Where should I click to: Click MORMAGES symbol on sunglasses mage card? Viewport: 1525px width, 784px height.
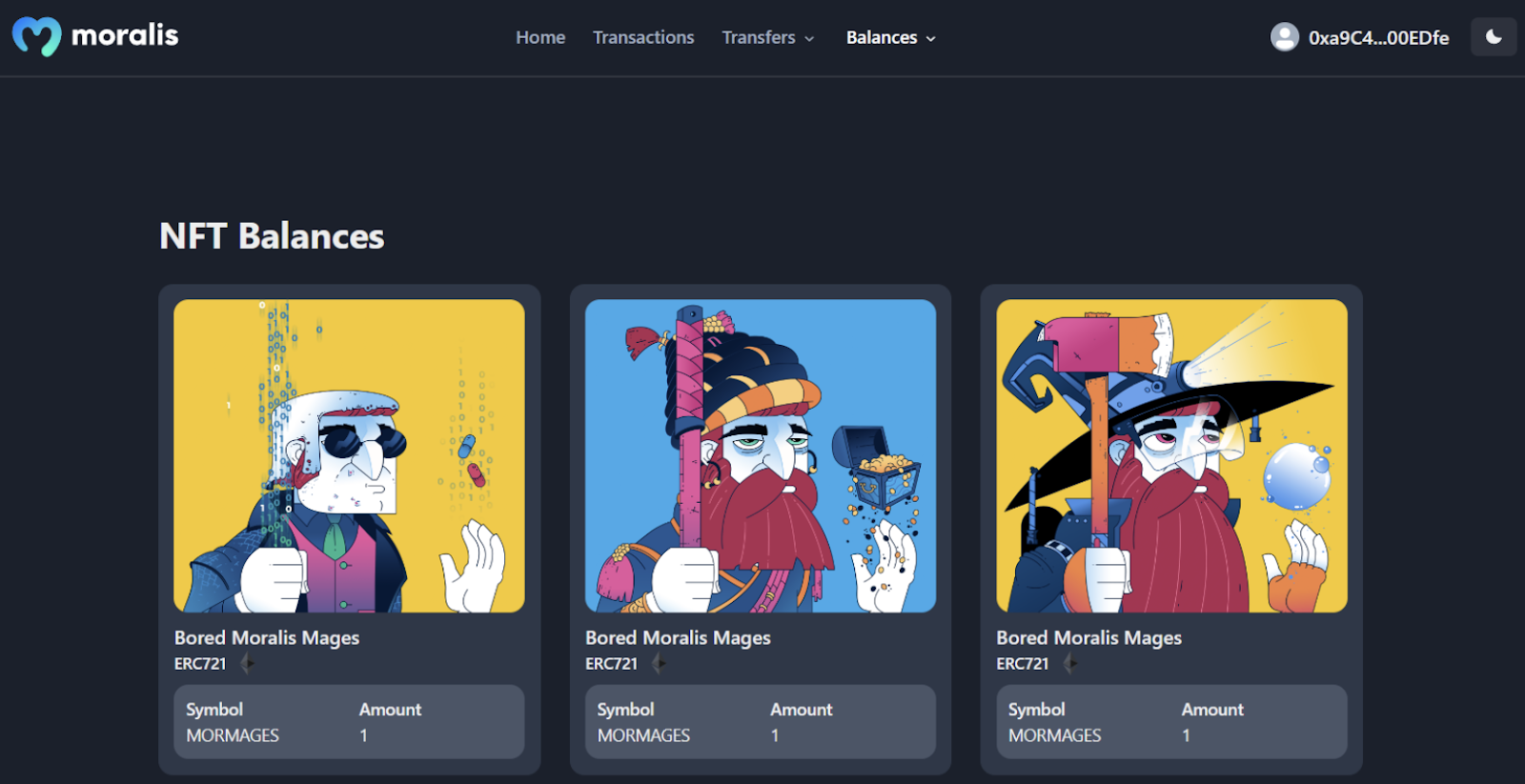pyautogui.click(x=233, y=735)
